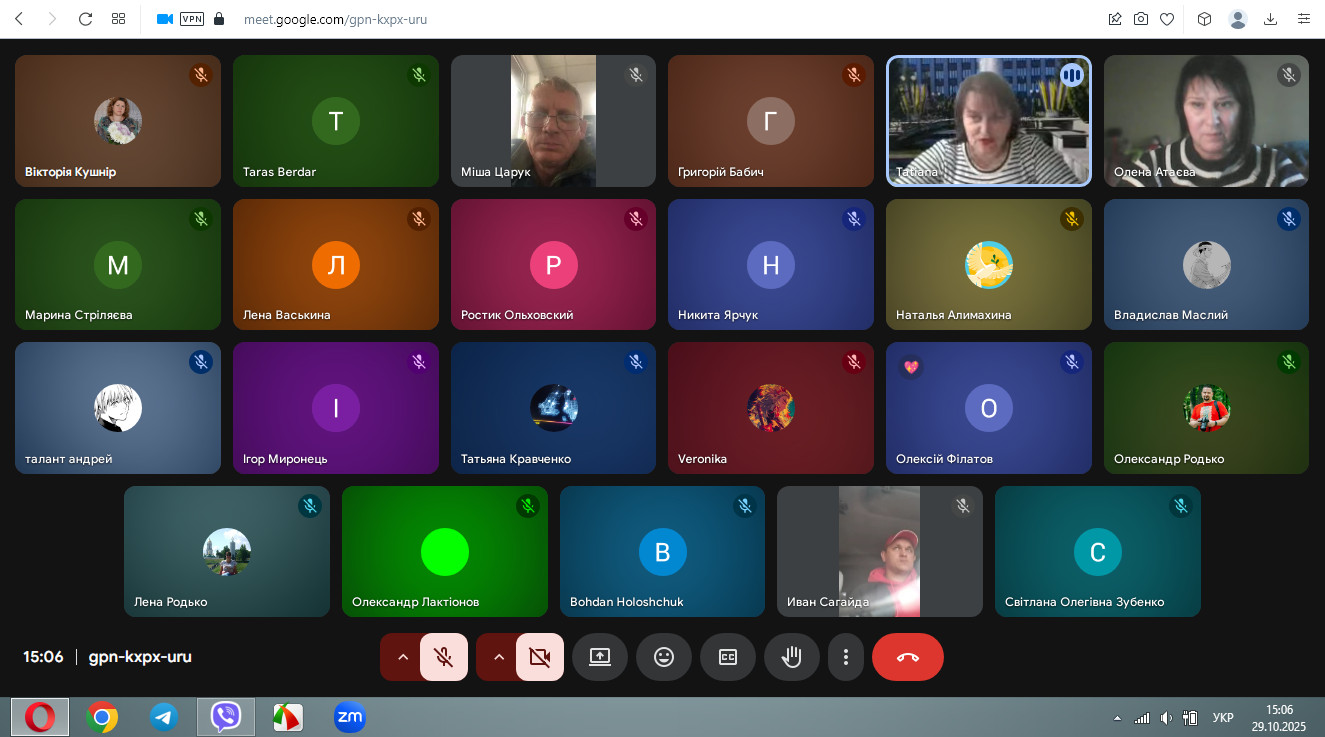The height and width of the screenshot is (737, 1325).
Task: Expand audio settings chevron beside microphone
Action: pos(402,657)
